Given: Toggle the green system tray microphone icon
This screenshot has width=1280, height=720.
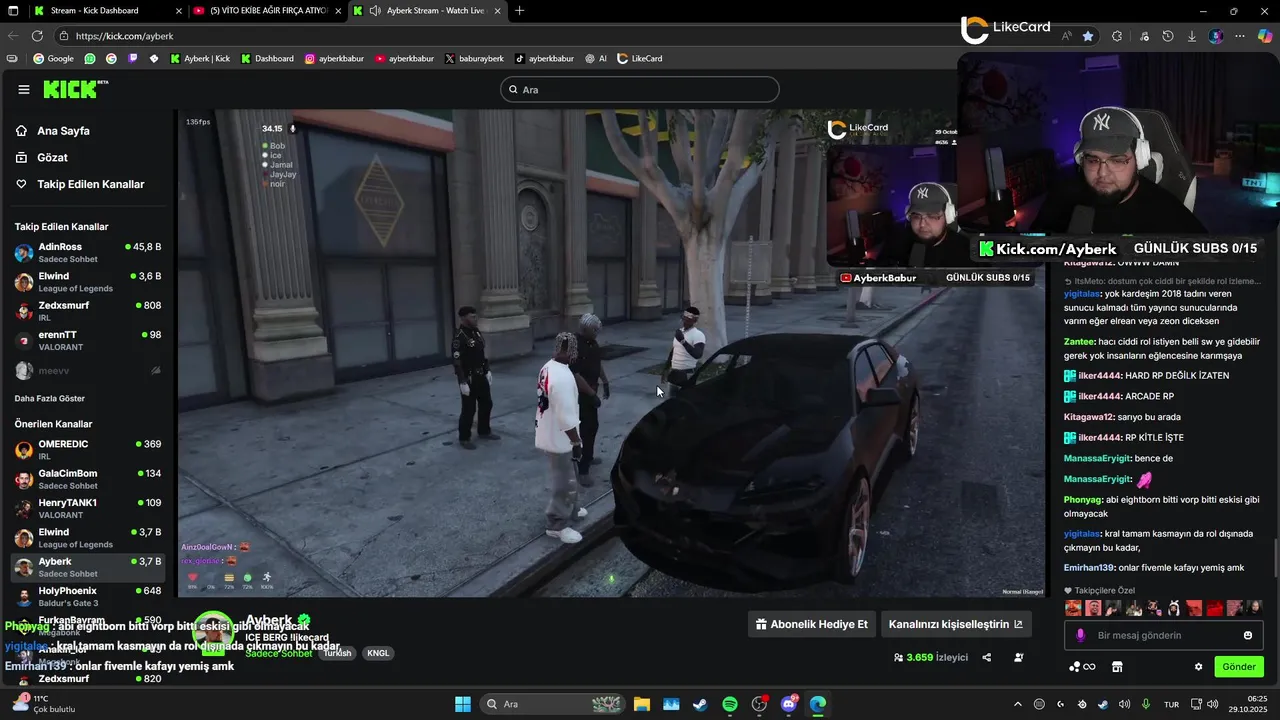Looking at the screenshot, I should (x=1146, y=704).
